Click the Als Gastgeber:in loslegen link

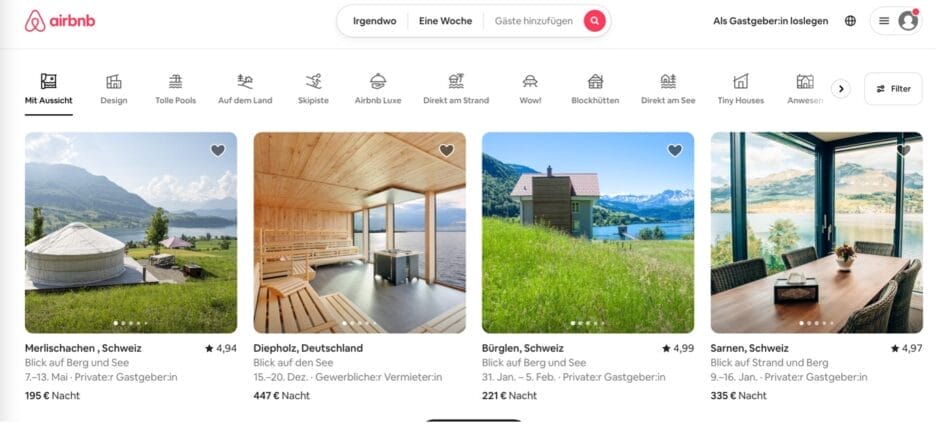[x=770, y=21]
